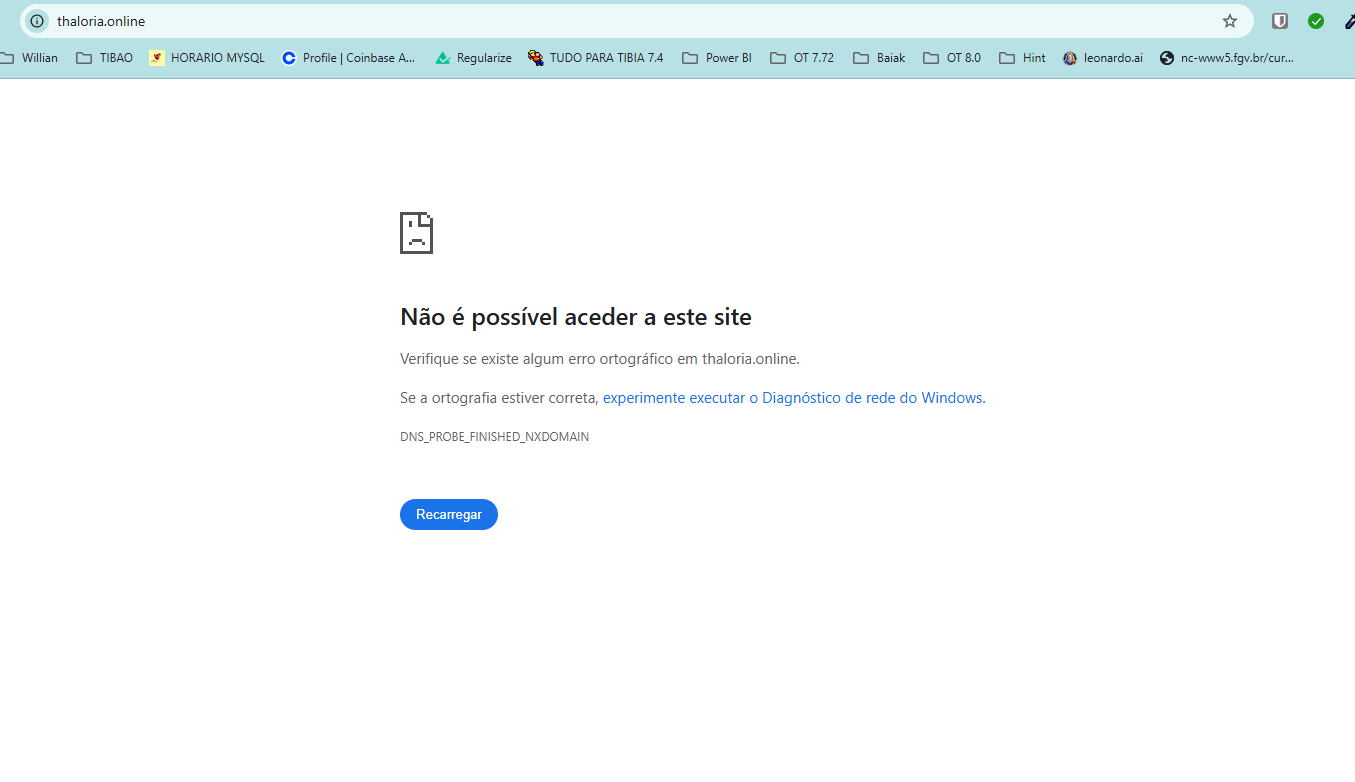This screenshot has width=1355, height=782.
Task: Click the site information icon in the address bar
Action: pos(37,21)
